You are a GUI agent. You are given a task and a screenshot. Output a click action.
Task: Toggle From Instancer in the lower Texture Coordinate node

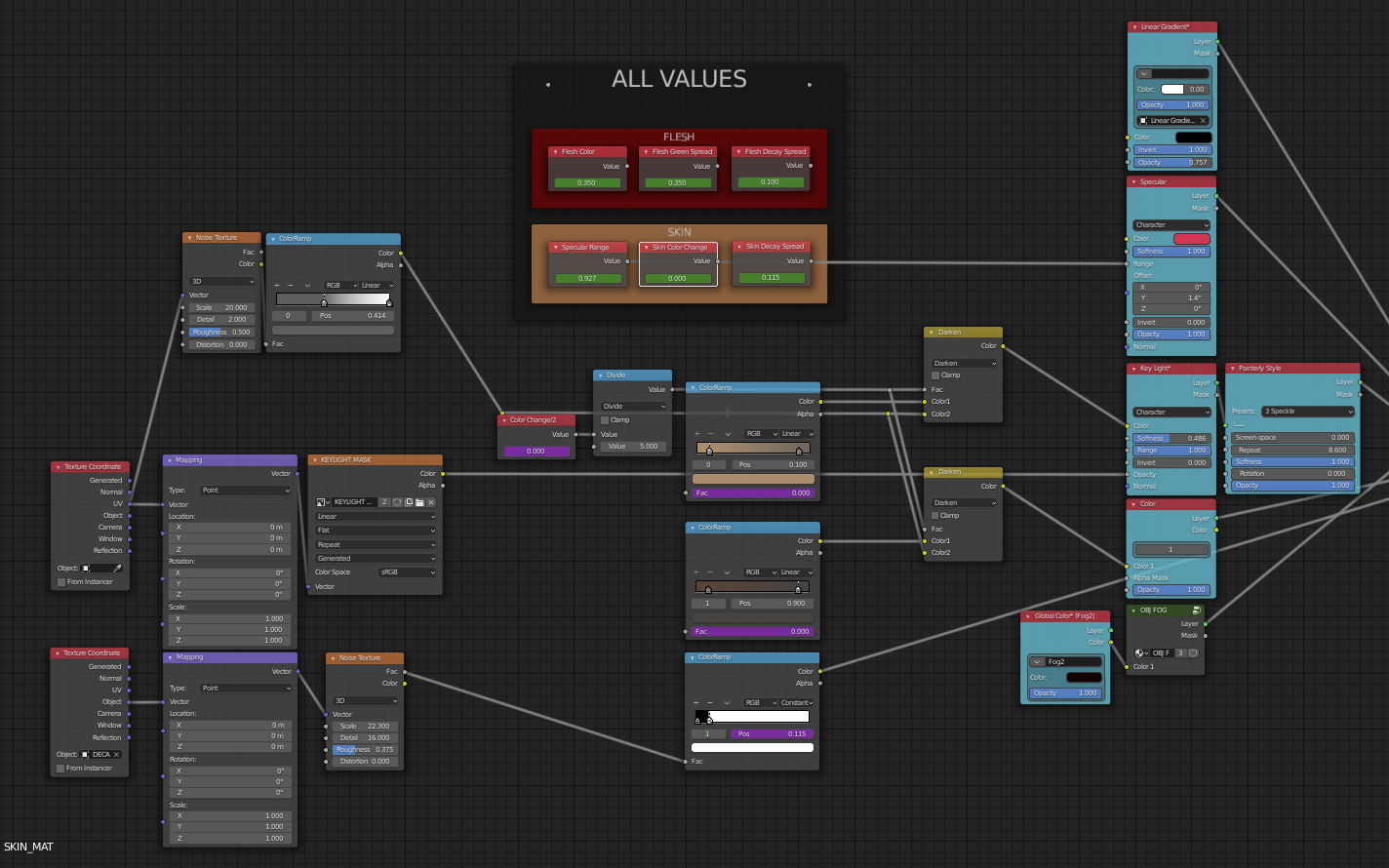[60, 768]
